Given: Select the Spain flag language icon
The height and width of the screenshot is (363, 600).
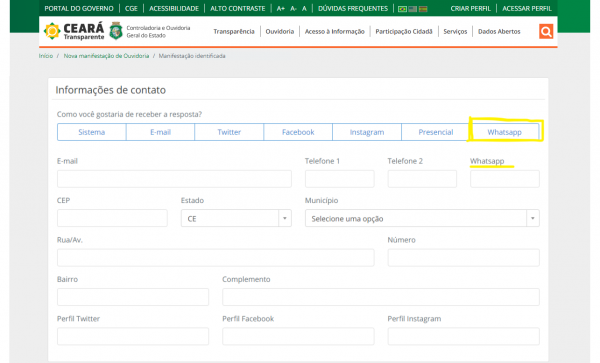Looking at the screenshot, I should [x=423, y=9].
